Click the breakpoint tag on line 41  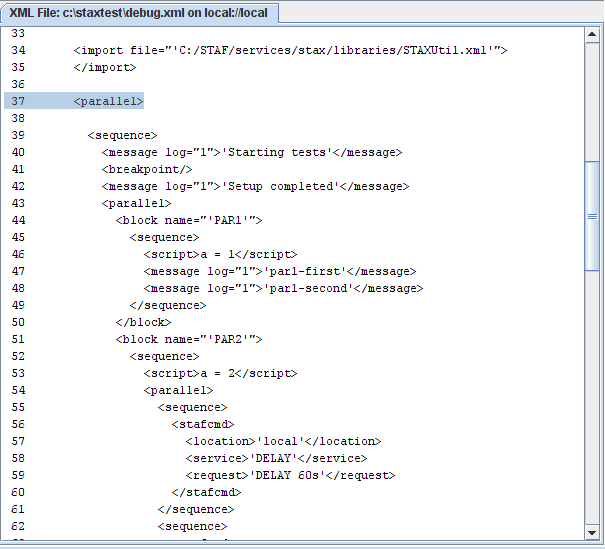pos(147,169)
